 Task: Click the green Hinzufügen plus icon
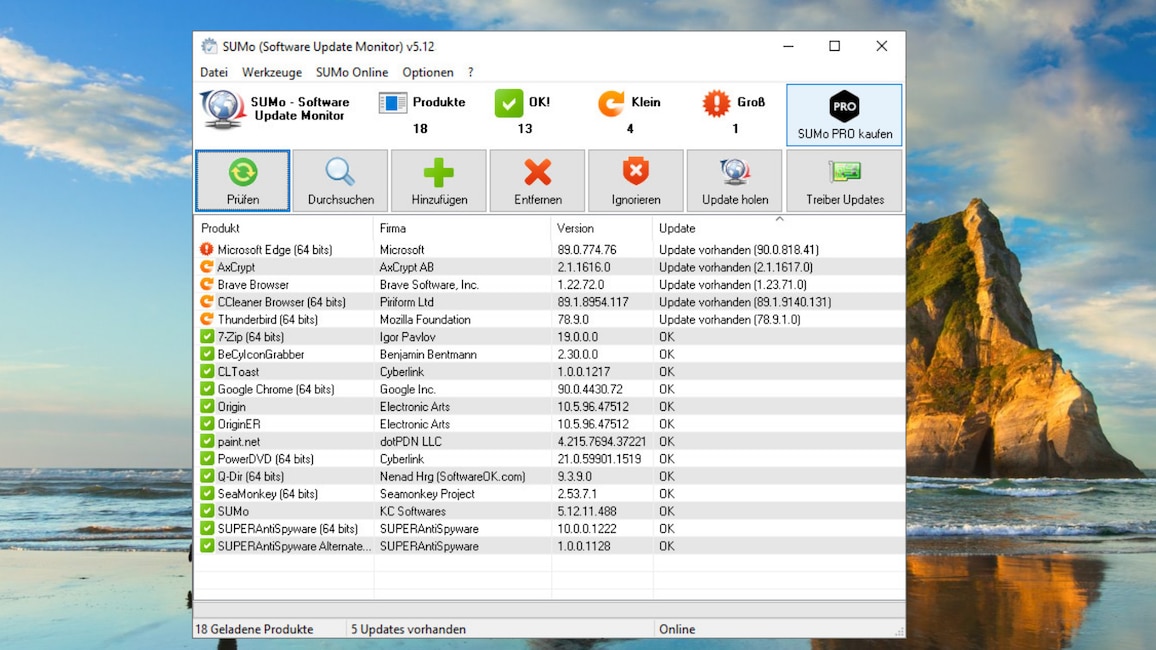[x=439, y=172]
